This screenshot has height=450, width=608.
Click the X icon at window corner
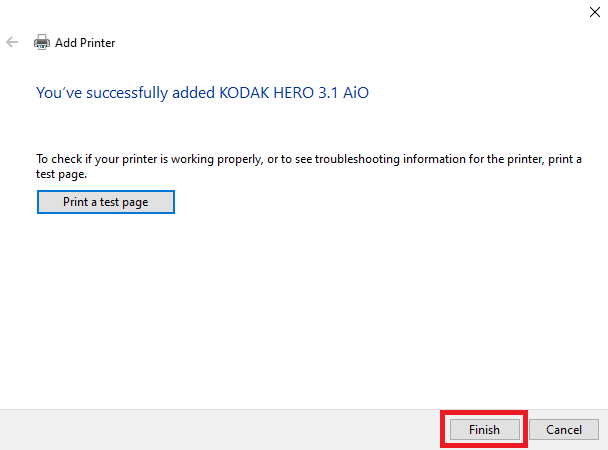pos(594,12)
